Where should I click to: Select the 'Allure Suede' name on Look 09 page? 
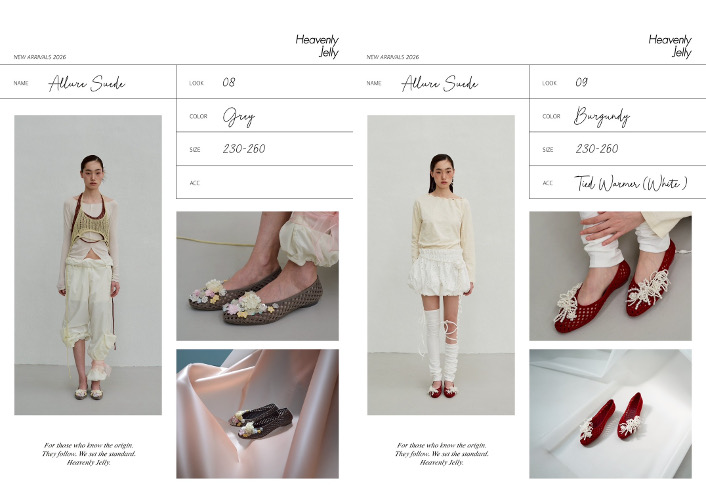click(439, 83)
